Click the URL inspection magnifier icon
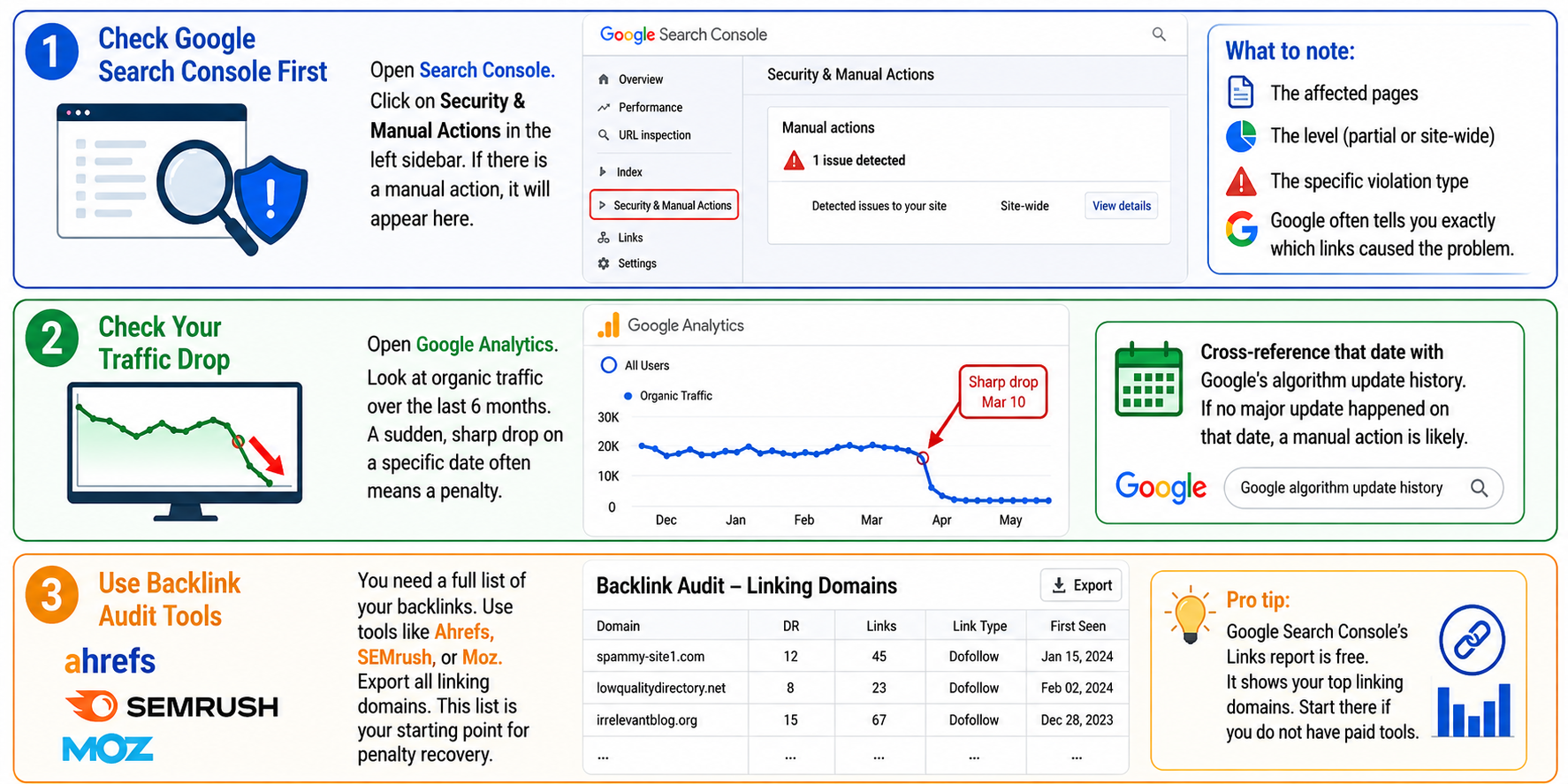This screenshot has width=1568, height=784. click(604, 135)
